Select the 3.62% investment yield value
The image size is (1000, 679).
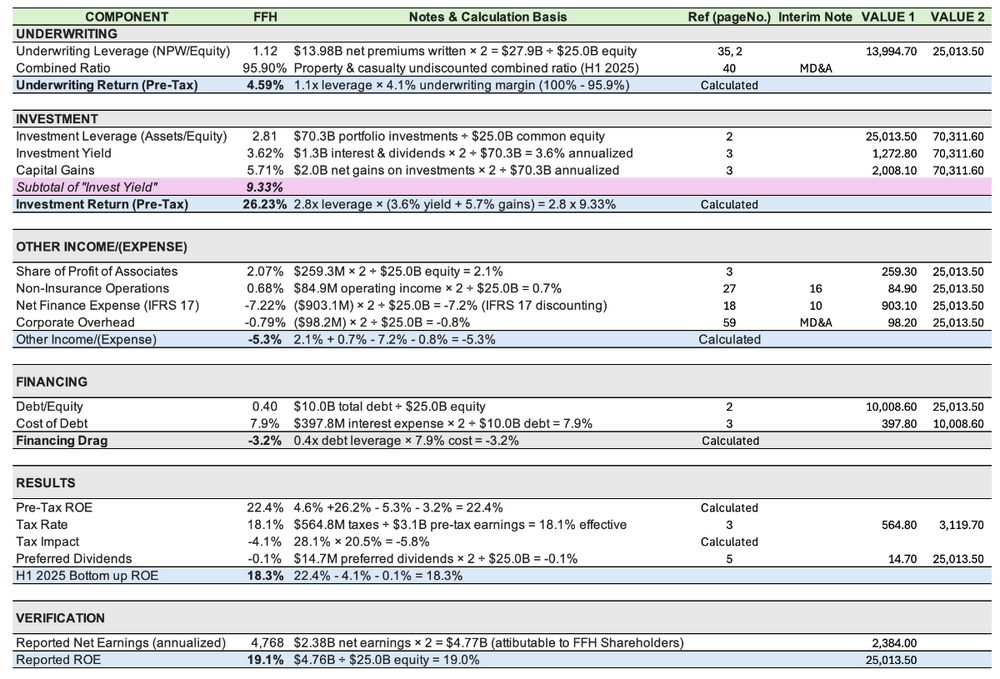click(x=265, y=153)
